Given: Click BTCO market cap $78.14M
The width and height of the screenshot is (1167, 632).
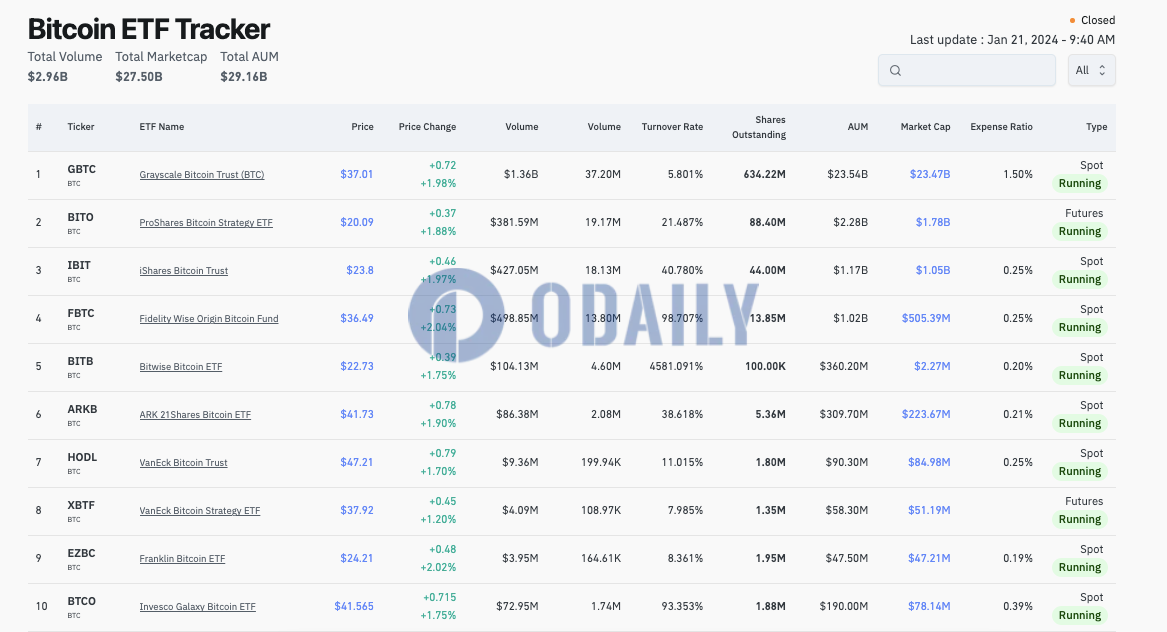Looking at the screenshot, I should (929, 607).
